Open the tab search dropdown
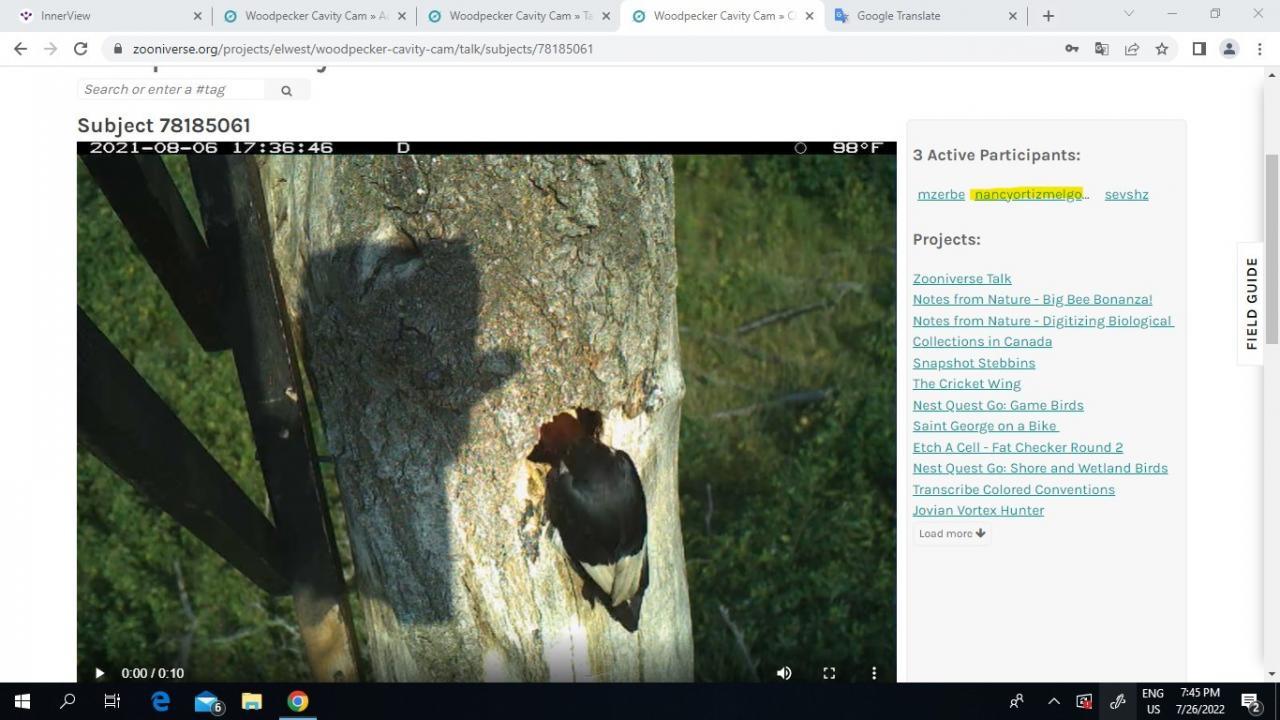The height and width of the screenshot is (720, 1280). pyautogui.click(x=1128, y=14)
